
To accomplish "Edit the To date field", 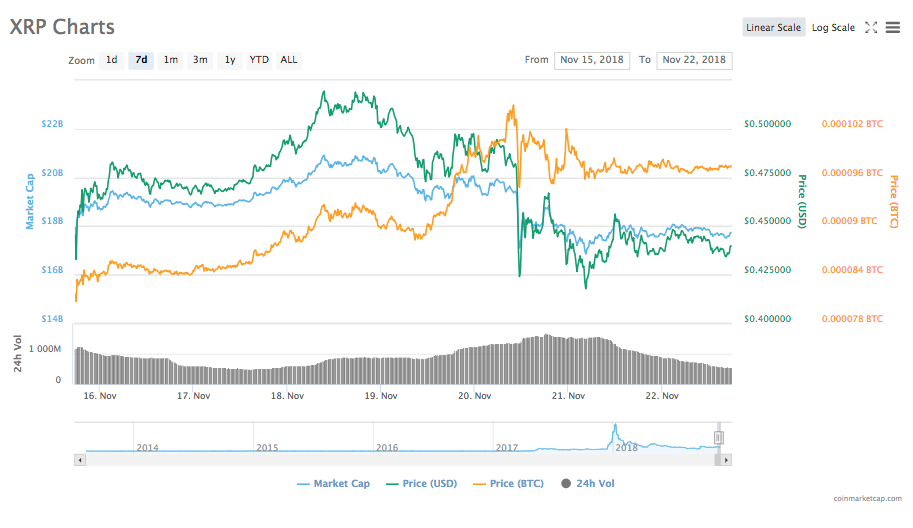I will point(694,60).
